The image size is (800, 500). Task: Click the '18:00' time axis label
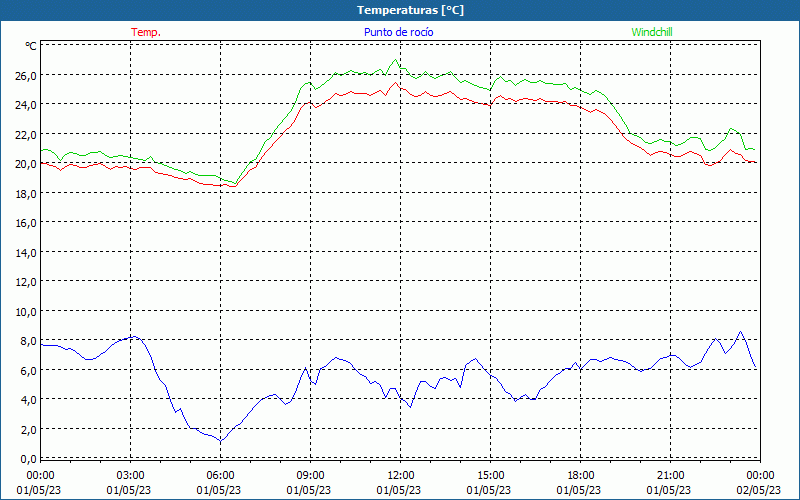(x=581, y=476)
